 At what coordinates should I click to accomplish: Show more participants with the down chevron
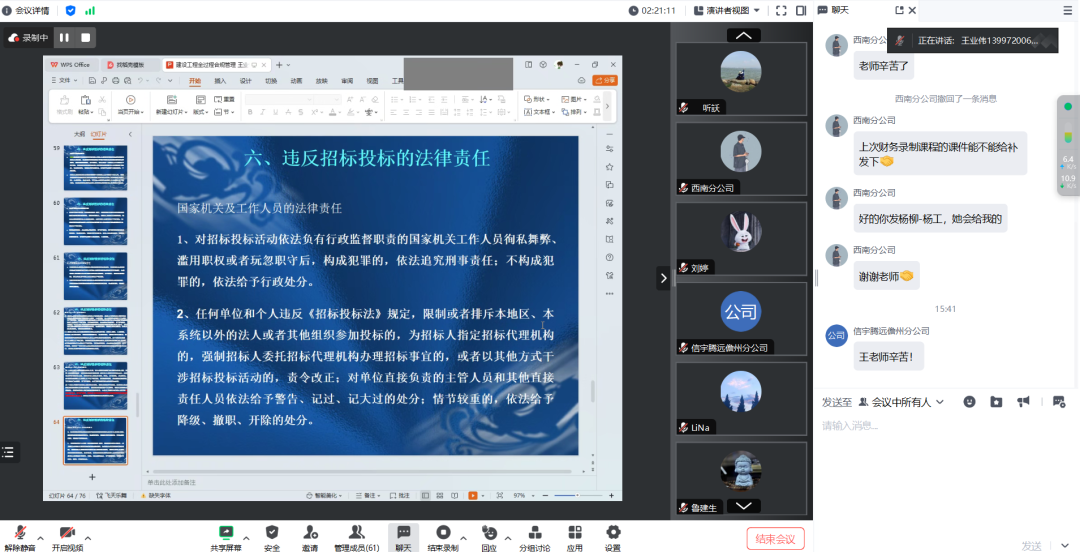(743, 506)
